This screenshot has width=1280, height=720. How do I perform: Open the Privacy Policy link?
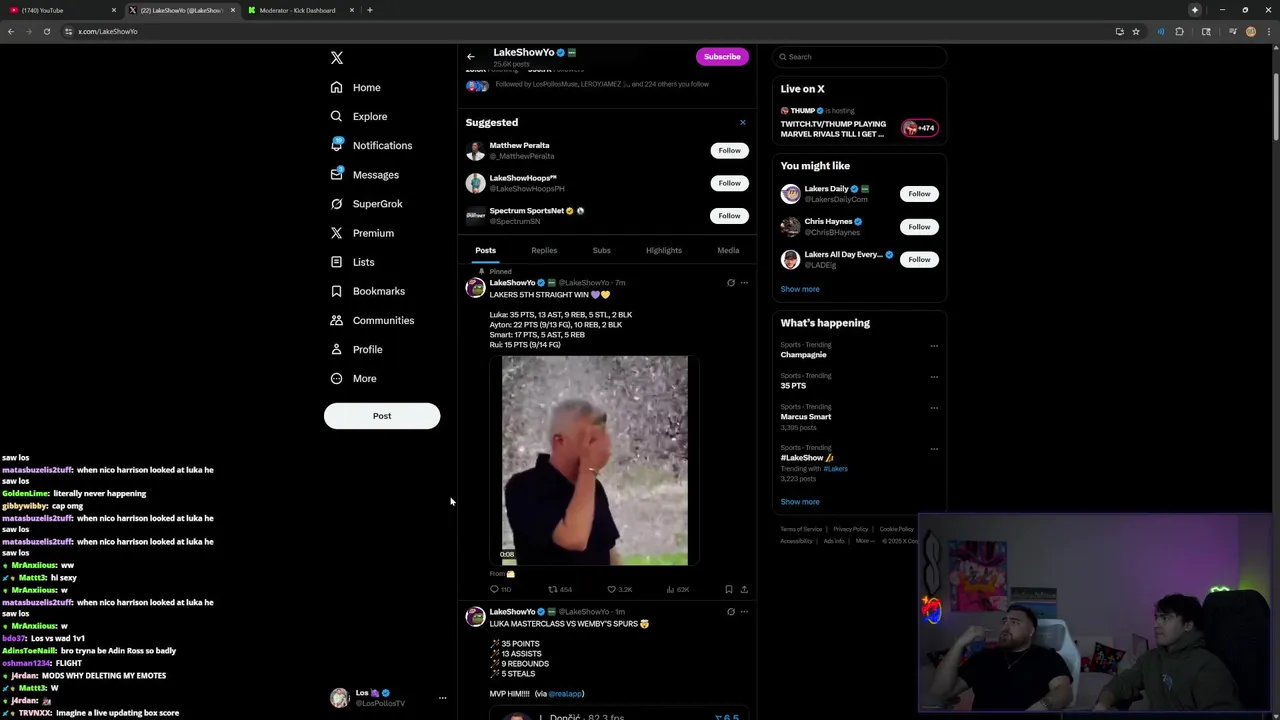coord(851,529)
